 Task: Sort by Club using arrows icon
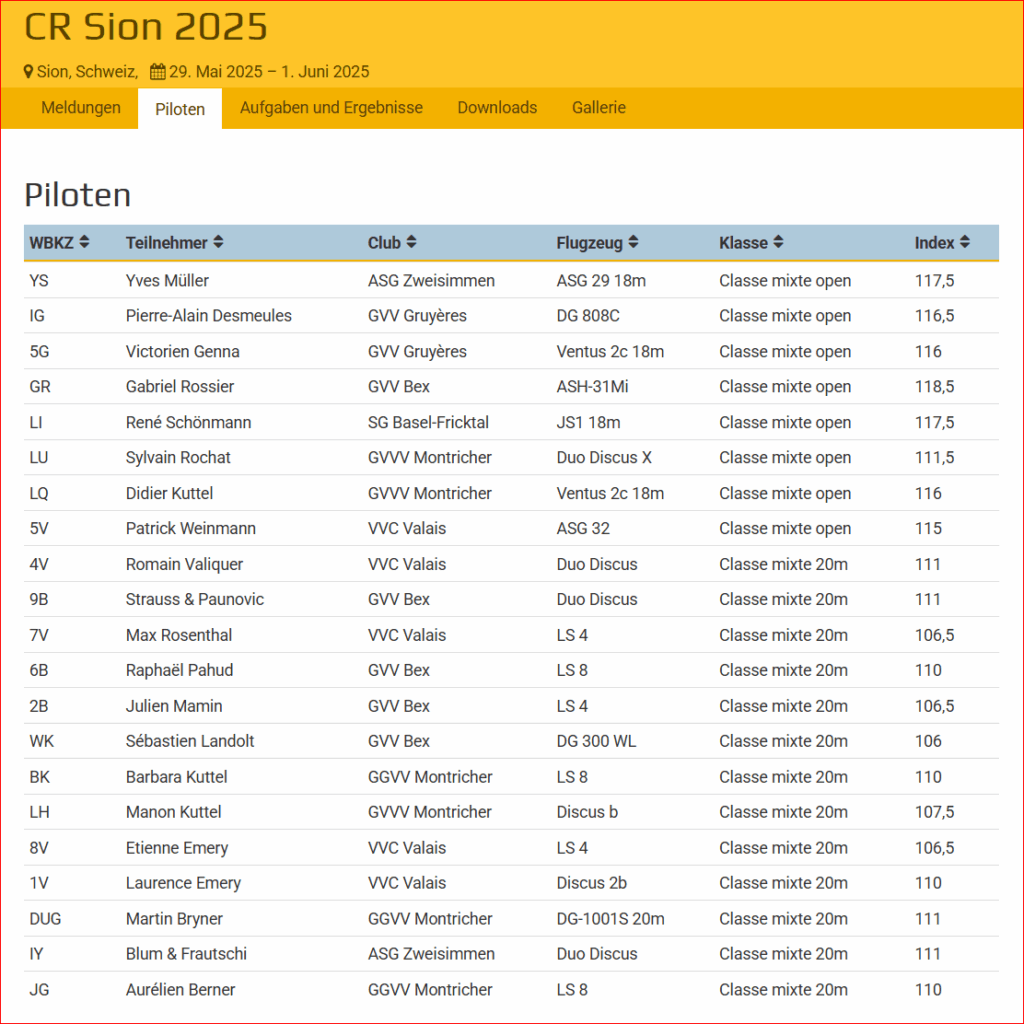point(411,242)
